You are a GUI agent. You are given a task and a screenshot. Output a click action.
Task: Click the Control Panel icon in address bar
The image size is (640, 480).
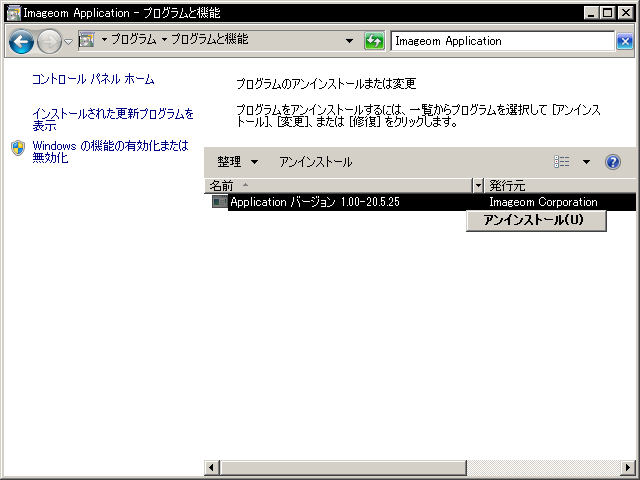86,41
